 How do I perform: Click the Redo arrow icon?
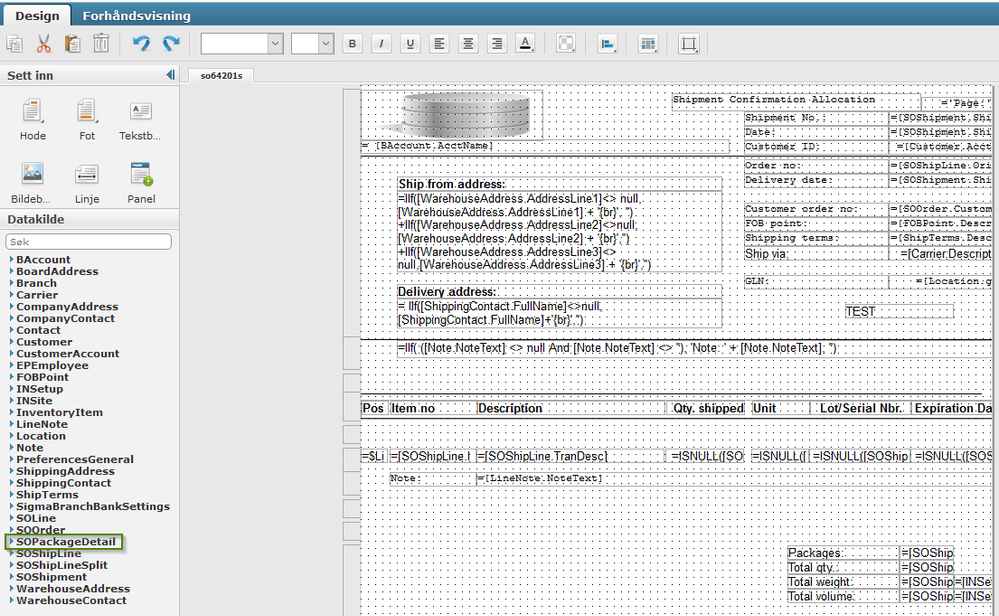click(171, 44)
